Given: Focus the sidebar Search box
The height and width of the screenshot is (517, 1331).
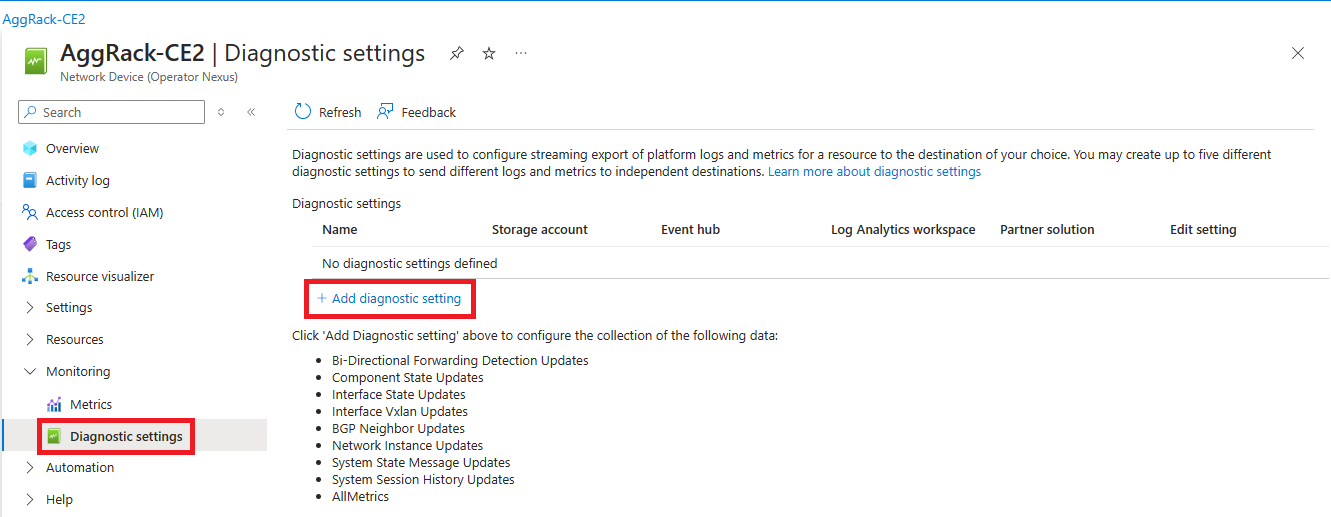Looking at the screenshot, I should click(x=112, y=112).
